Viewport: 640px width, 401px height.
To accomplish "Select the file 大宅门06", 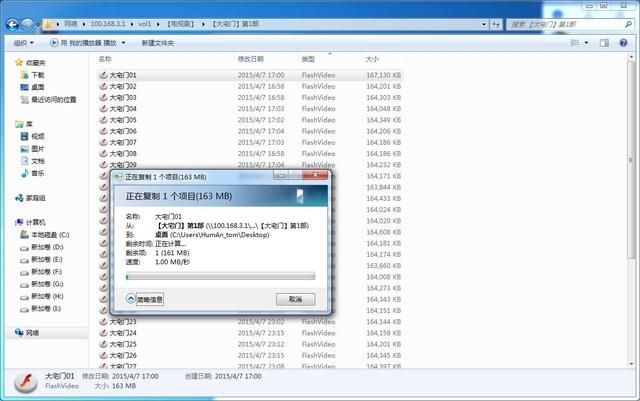I will [x=123, y=131].
